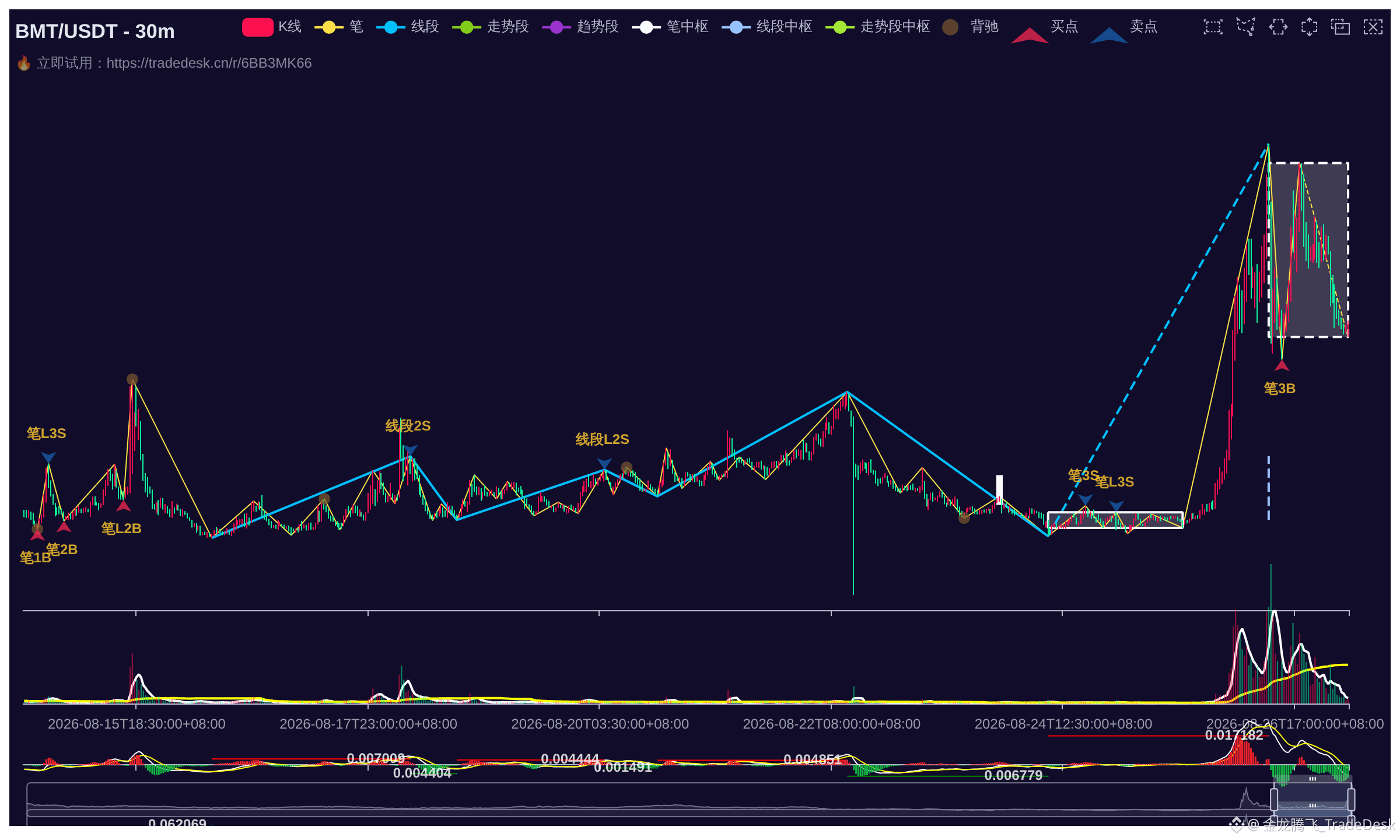Screen dimensions: 1400x840
Task: Select the polygon lasso brush tool
Action: tap(1245, 27)
